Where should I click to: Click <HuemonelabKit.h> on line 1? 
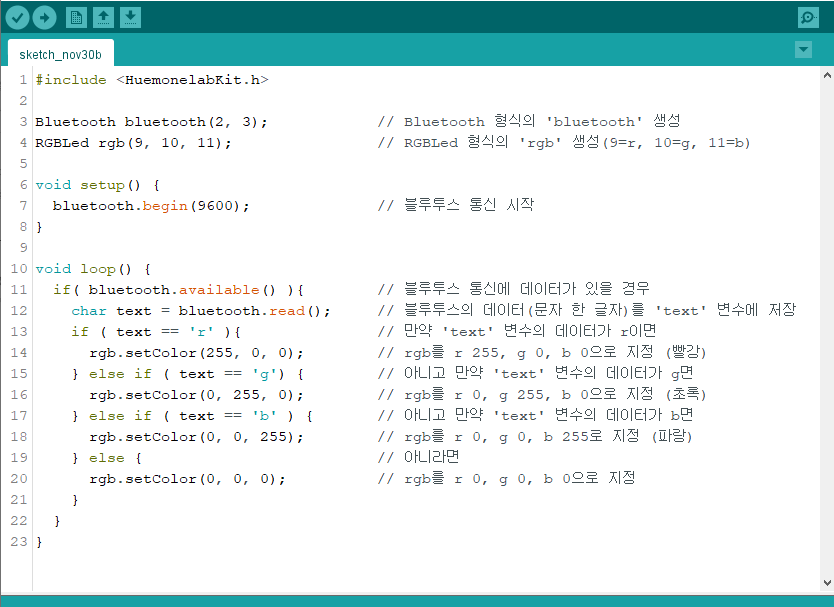[193, 80]
